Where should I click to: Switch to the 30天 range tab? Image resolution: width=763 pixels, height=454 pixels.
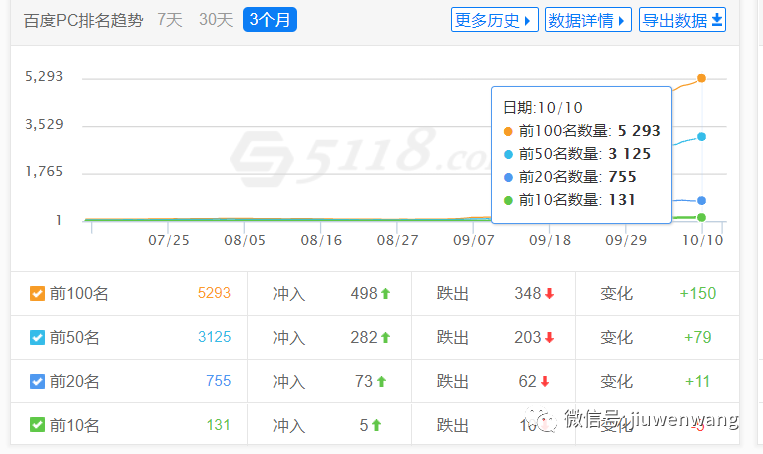pos(216,20)
